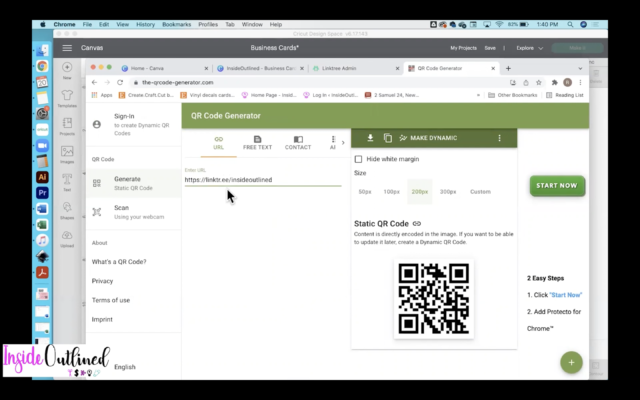Open a new Chrome tab
Image resolution: width=640 pixels, height=400 pixels.
coord(508,68)
